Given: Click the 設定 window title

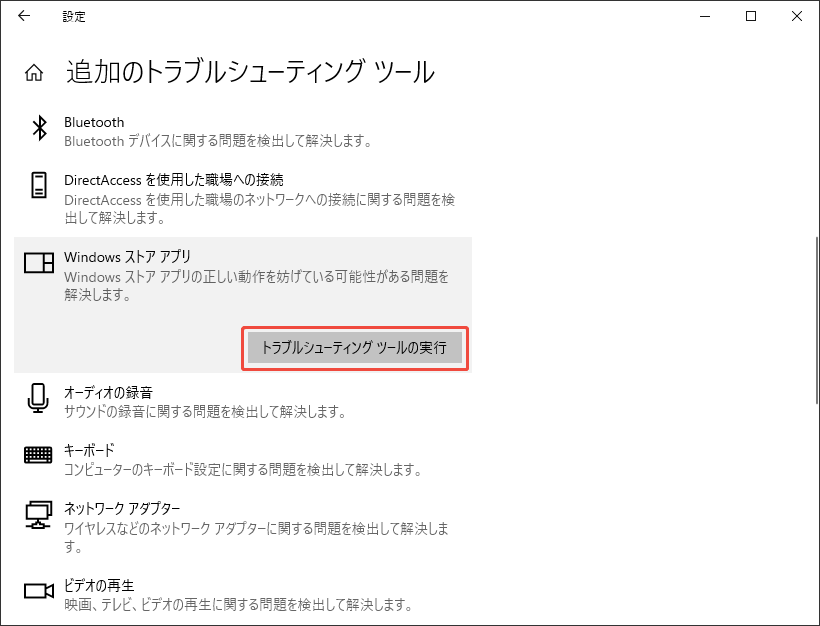Looking at the screenshot, I should pos(74,17).
